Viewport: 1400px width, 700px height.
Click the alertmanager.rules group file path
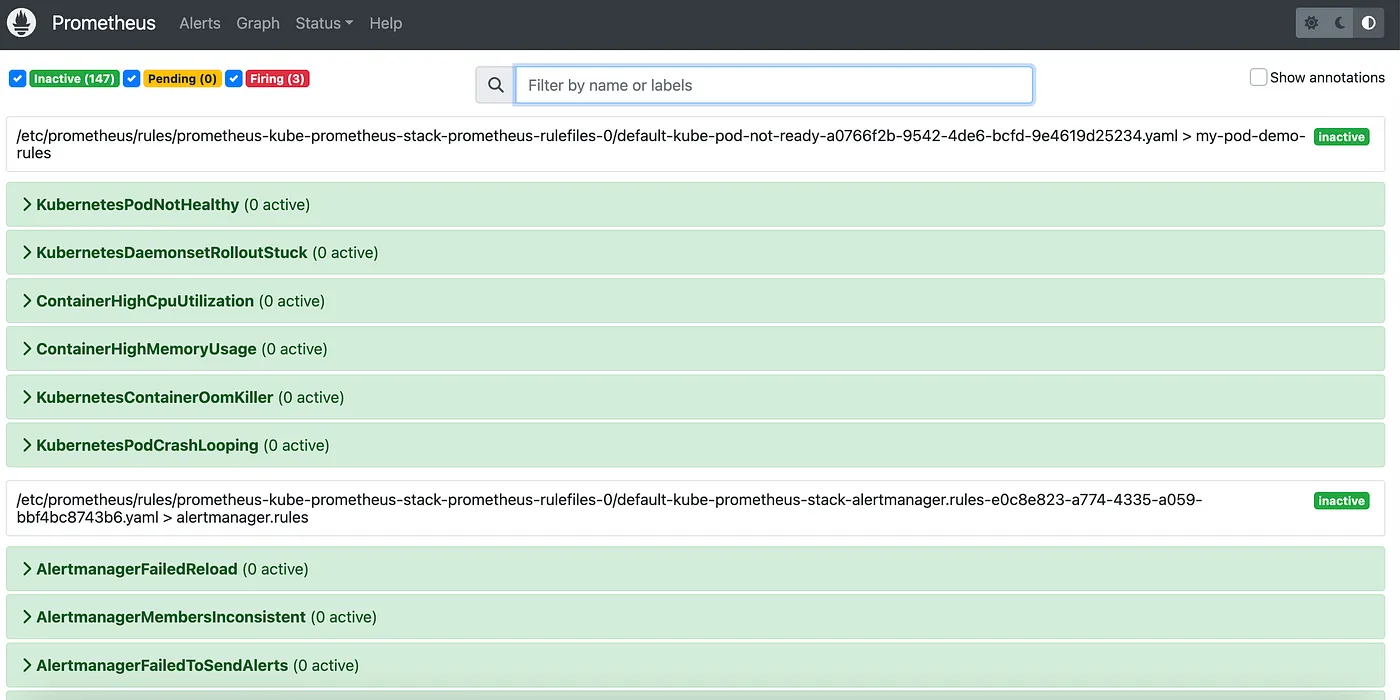[x=610, y=509]
